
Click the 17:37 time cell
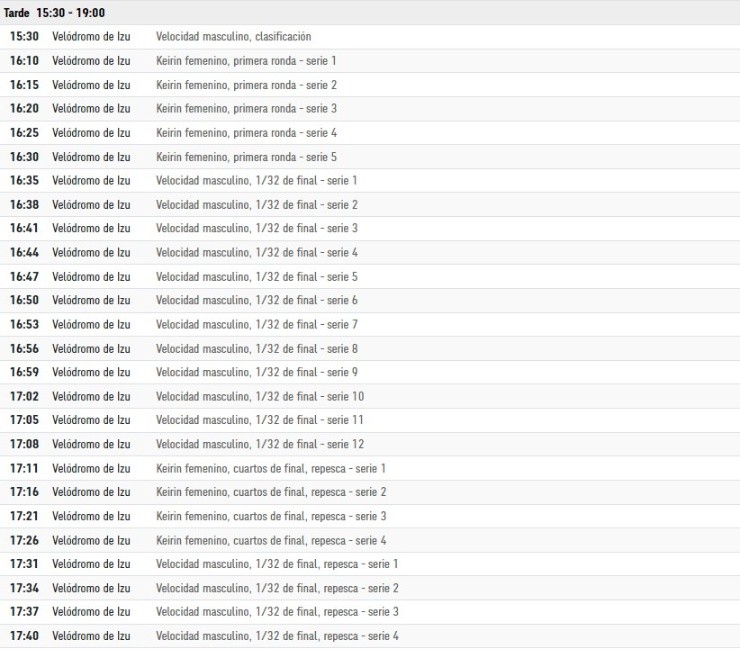pyautogui.click(x=24, y=612)
